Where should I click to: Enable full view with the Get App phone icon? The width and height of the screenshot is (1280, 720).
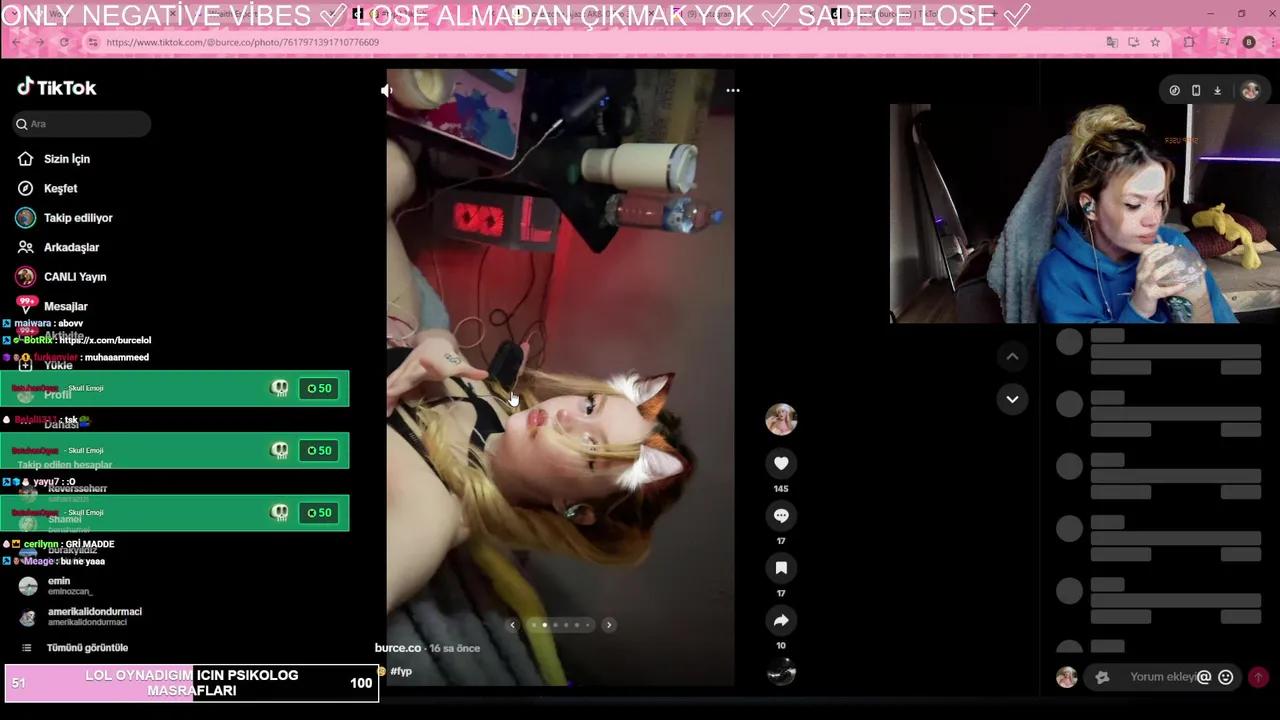click(1196, 90)
